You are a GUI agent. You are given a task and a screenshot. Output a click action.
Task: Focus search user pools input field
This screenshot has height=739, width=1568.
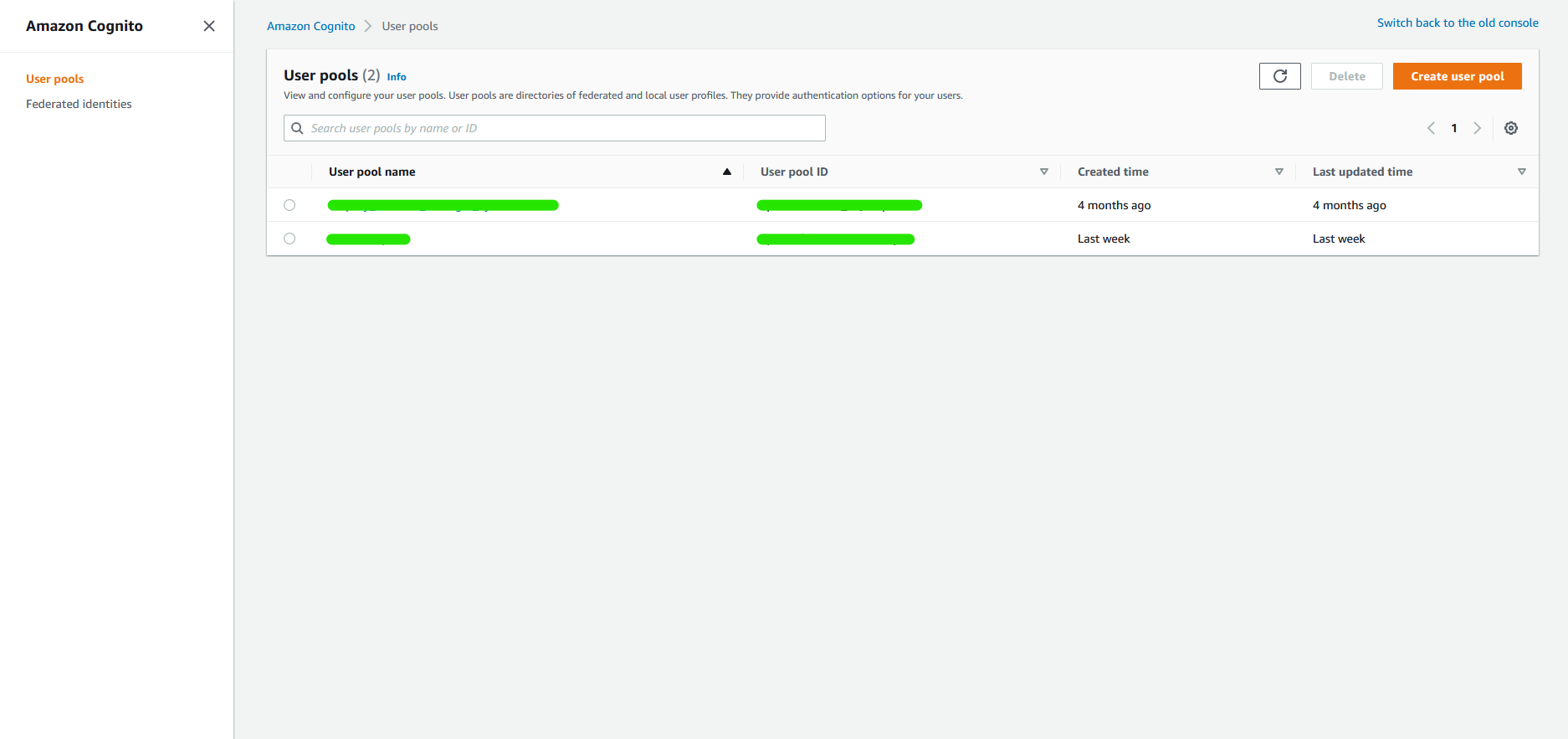(554, 128)
